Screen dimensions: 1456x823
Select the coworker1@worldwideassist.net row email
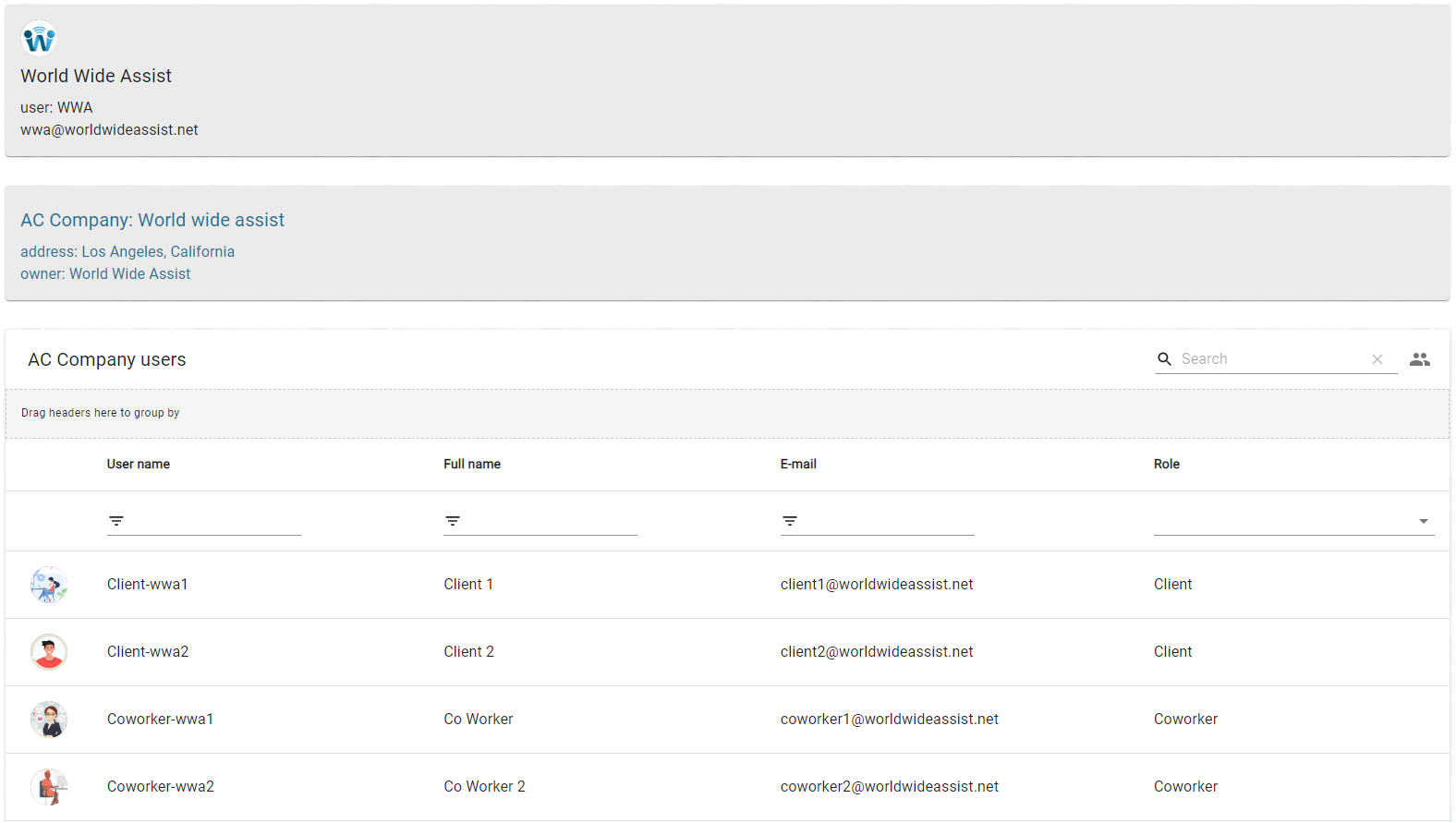[889, 720]
